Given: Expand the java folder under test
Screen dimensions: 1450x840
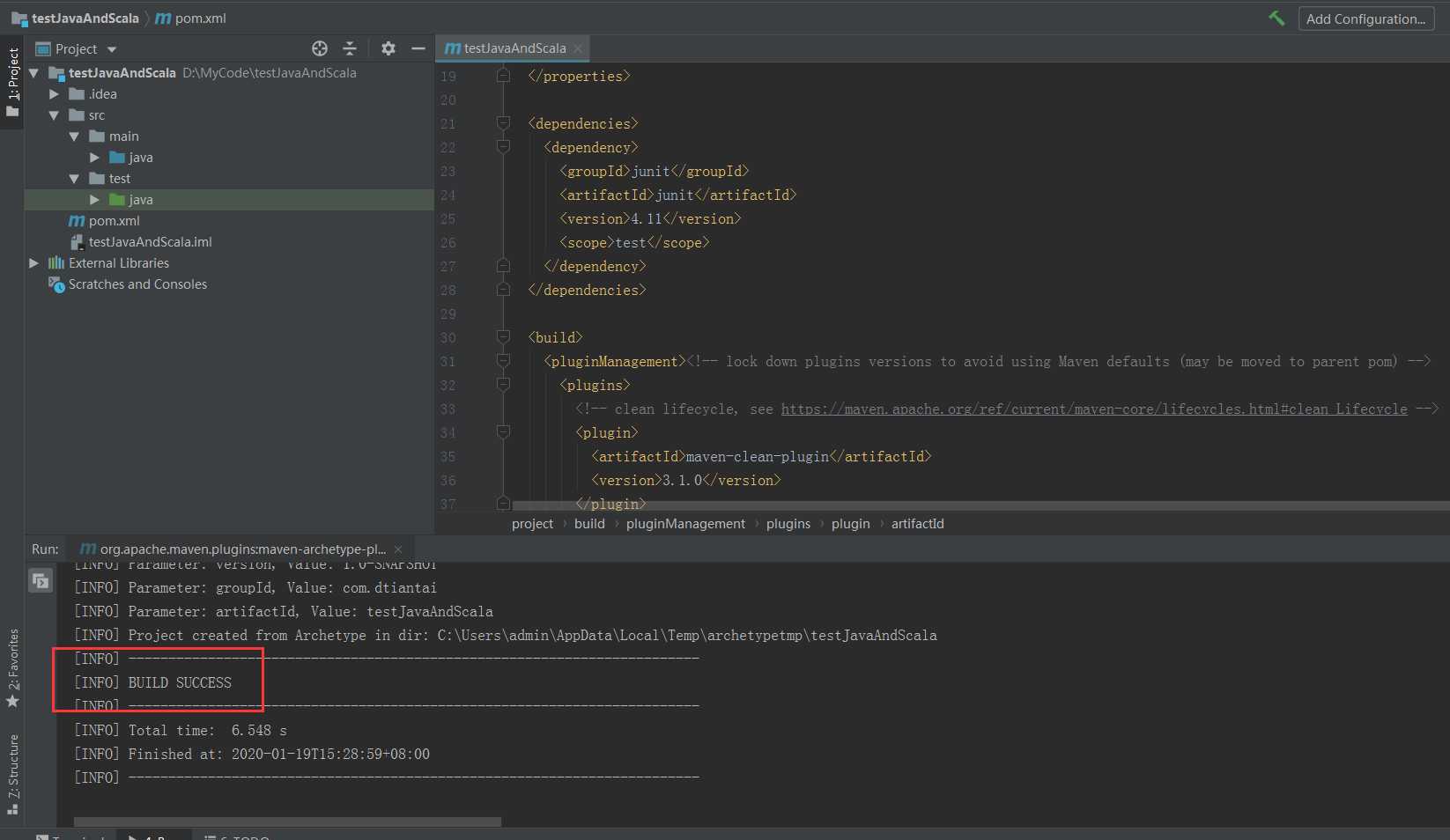Looking at the screenshot, I should click(94, 200).
